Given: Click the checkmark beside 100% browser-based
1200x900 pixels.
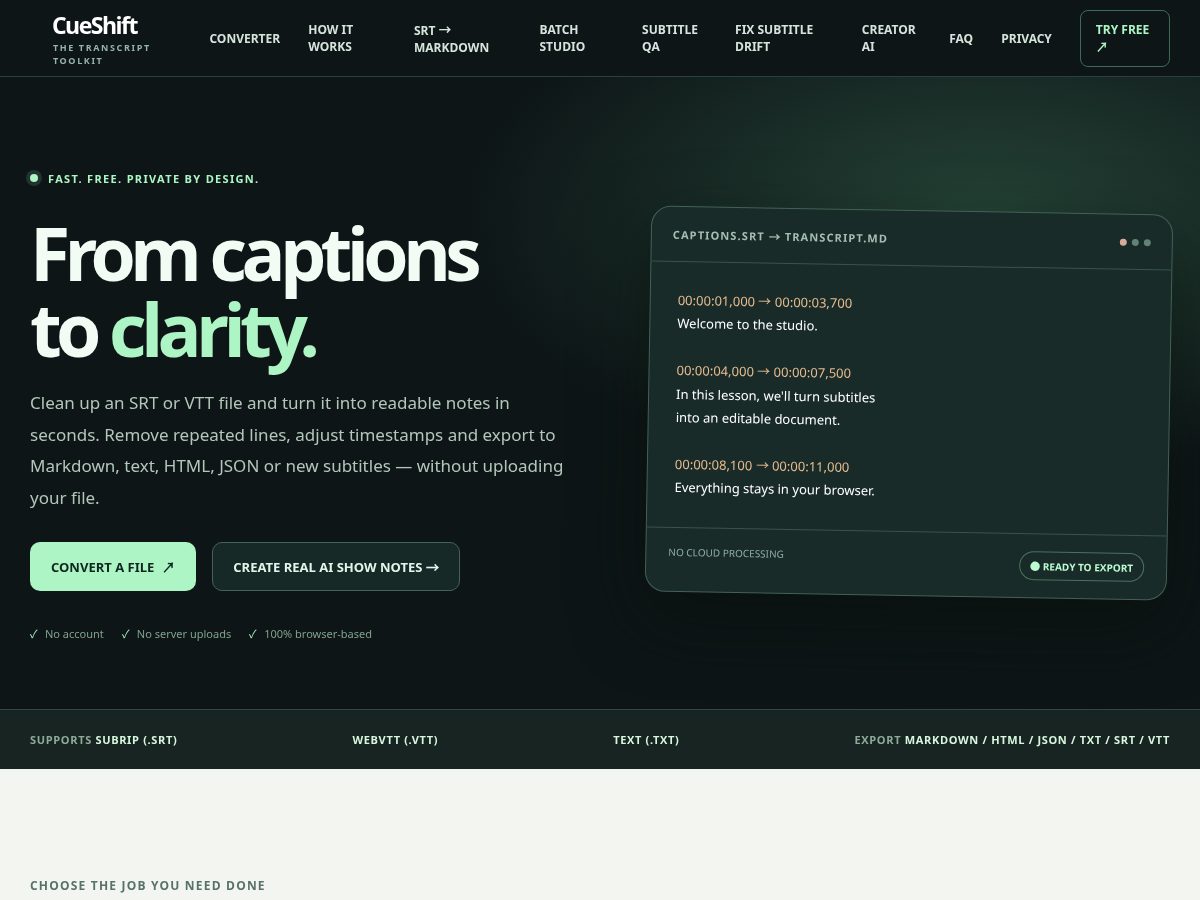Looking at the screenshot, I should pos(253,634).
